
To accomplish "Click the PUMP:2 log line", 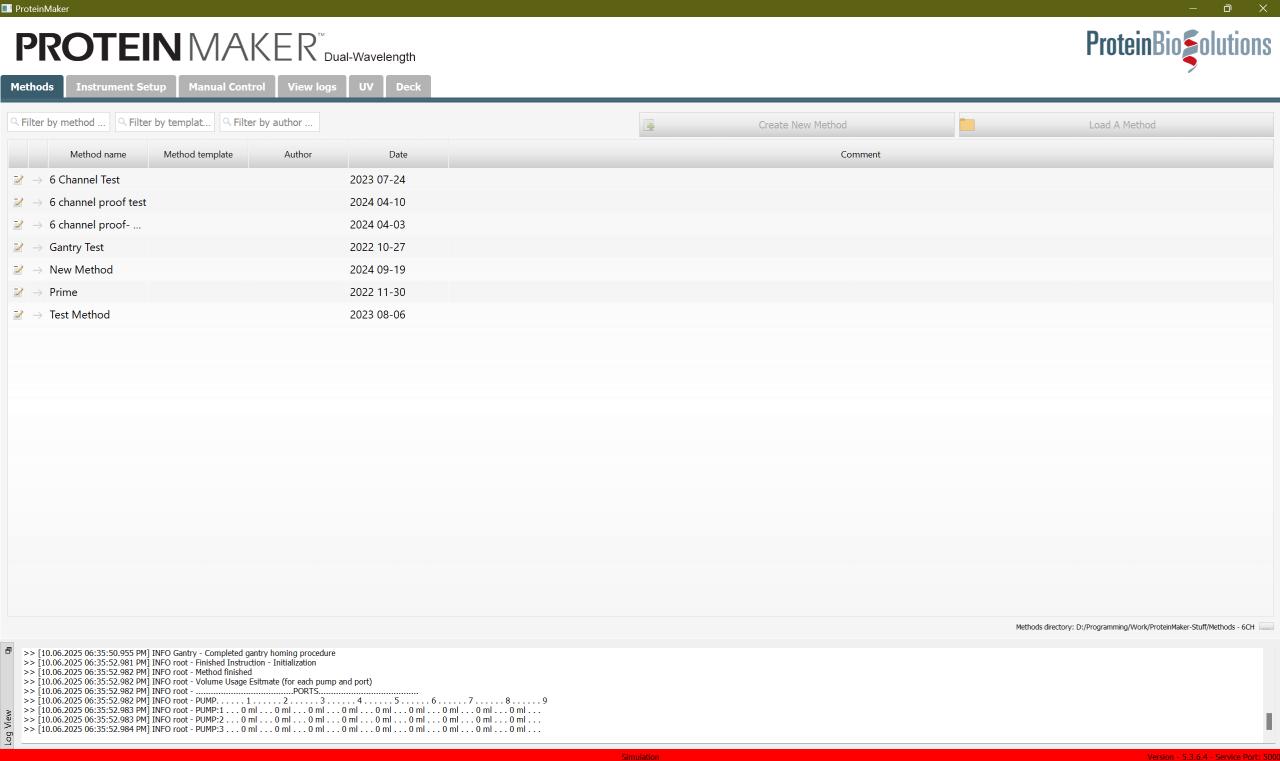I will pos(282,720).
